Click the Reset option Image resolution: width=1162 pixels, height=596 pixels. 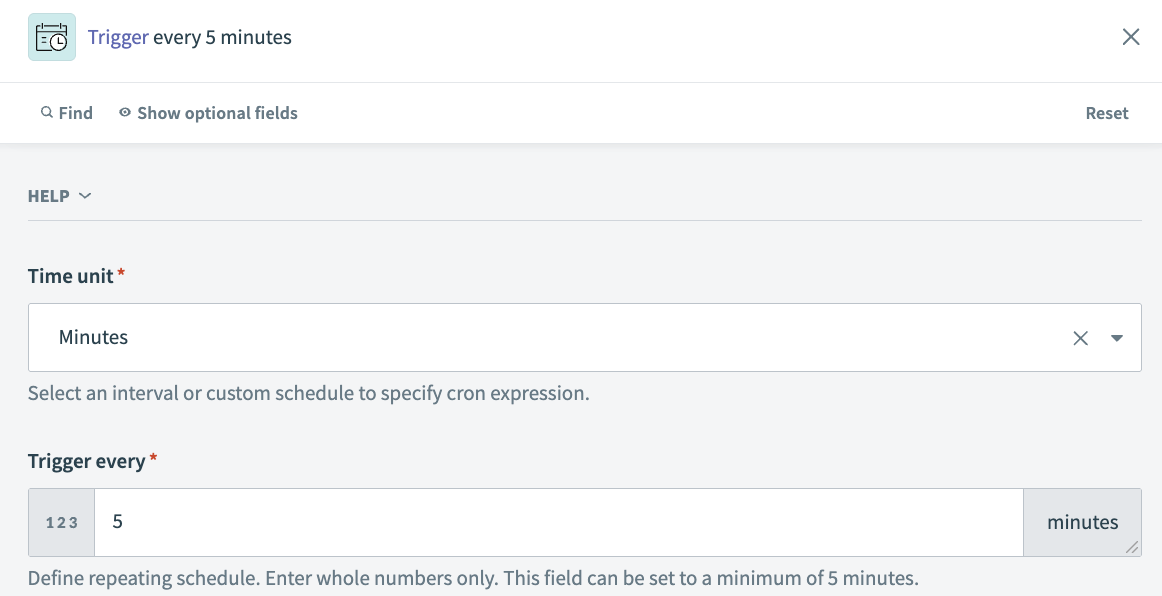[x=1107, y=113]
